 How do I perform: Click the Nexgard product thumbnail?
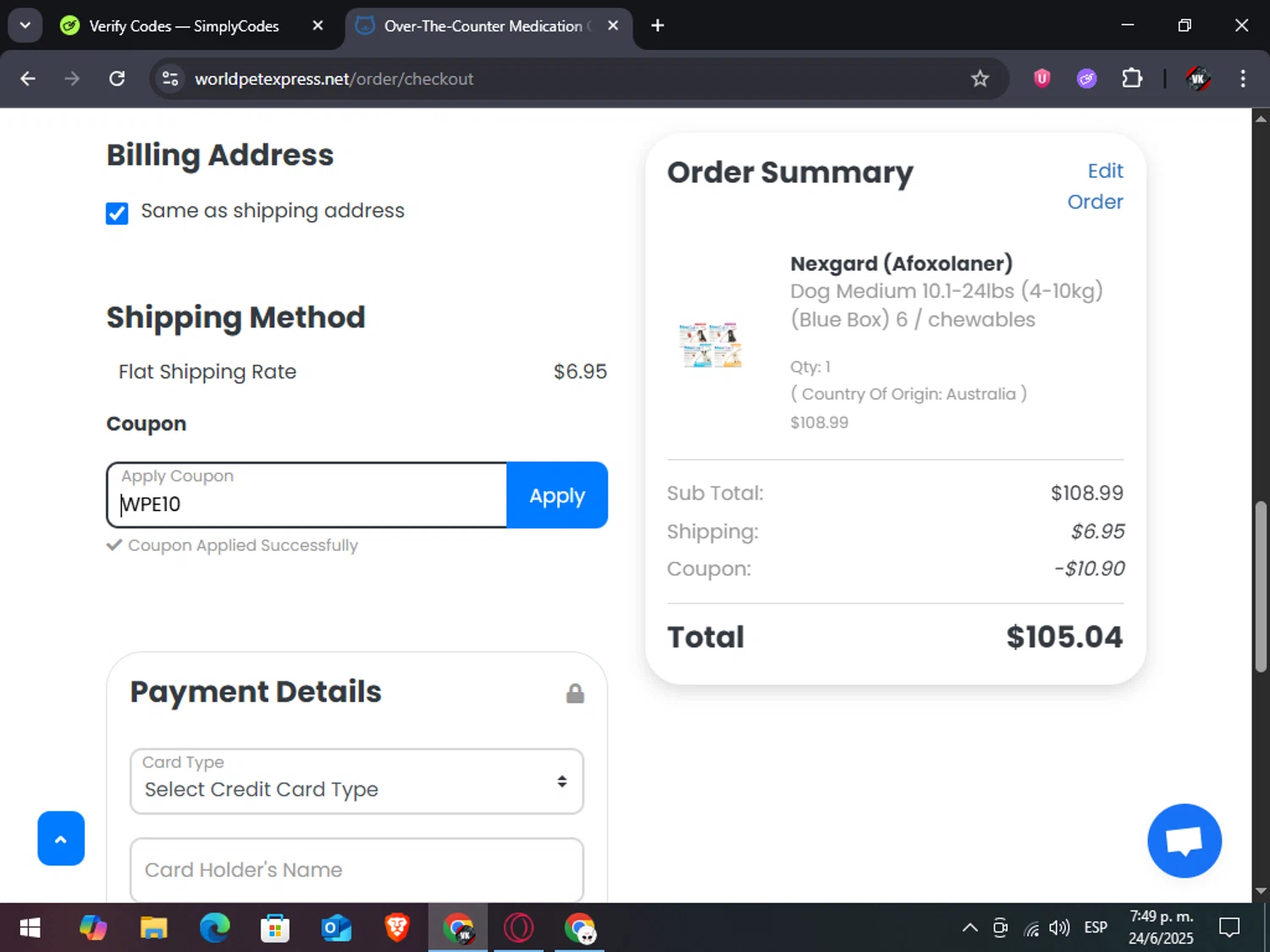pyautogui.click(x=711, y=344)
